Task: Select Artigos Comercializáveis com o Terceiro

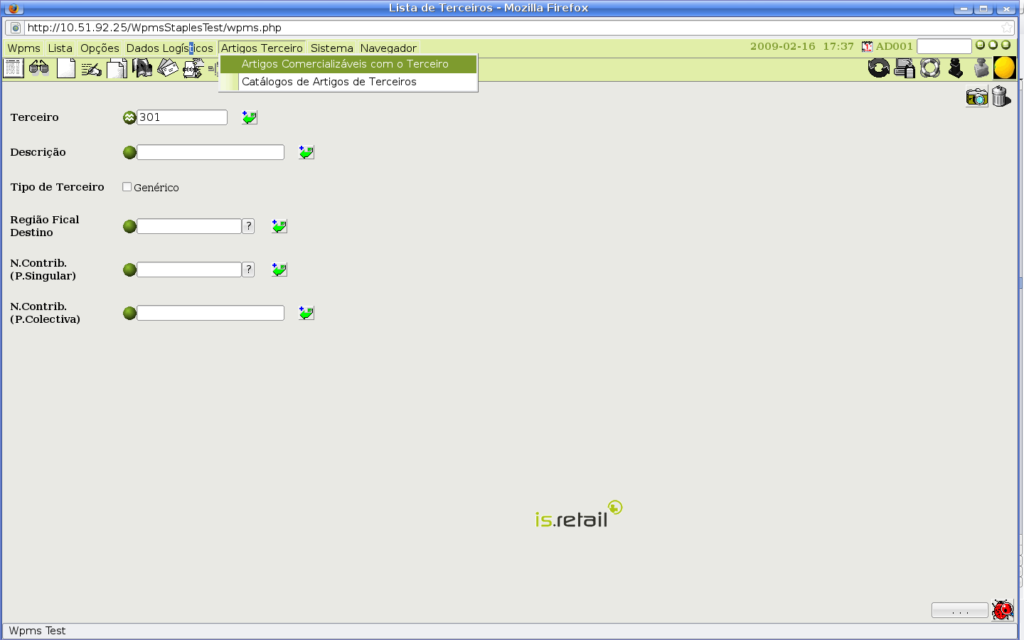Action: pos(348,64)
